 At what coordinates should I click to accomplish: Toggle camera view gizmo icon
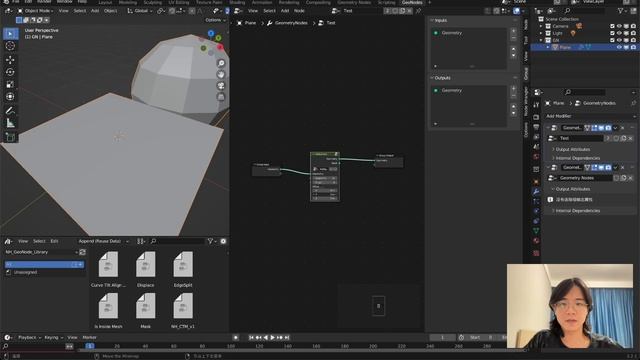click(221, 86)
